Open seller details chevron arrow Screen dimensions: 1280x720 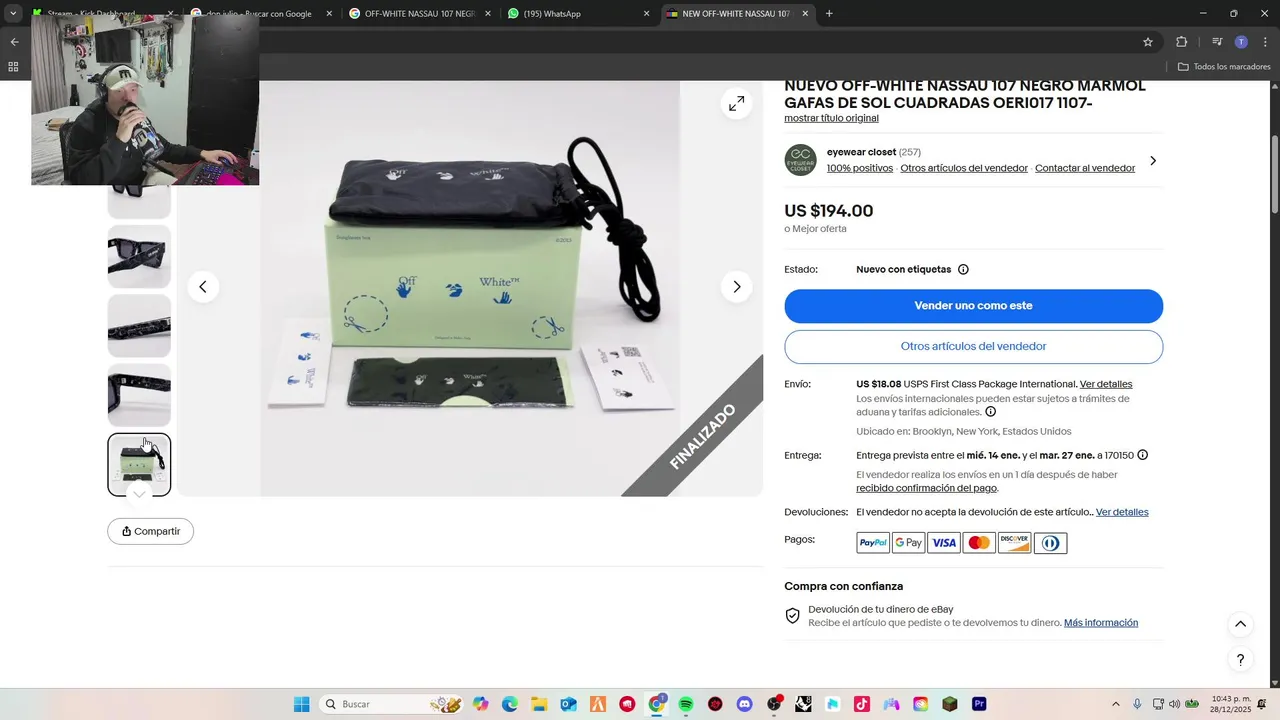pos(1152,161)
